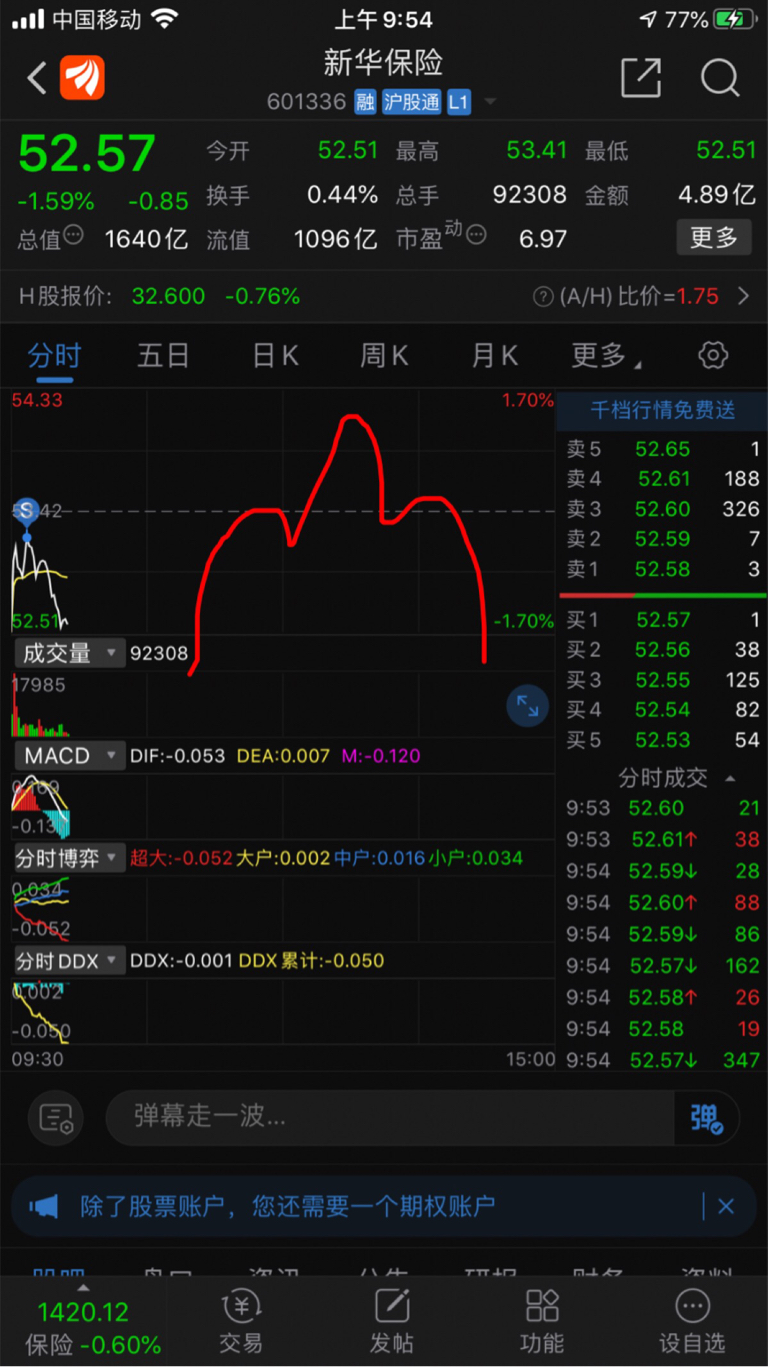Screen dimensions: 768x1367
Task: Tap the trade with 347 volume
Action: point(662,1060)
